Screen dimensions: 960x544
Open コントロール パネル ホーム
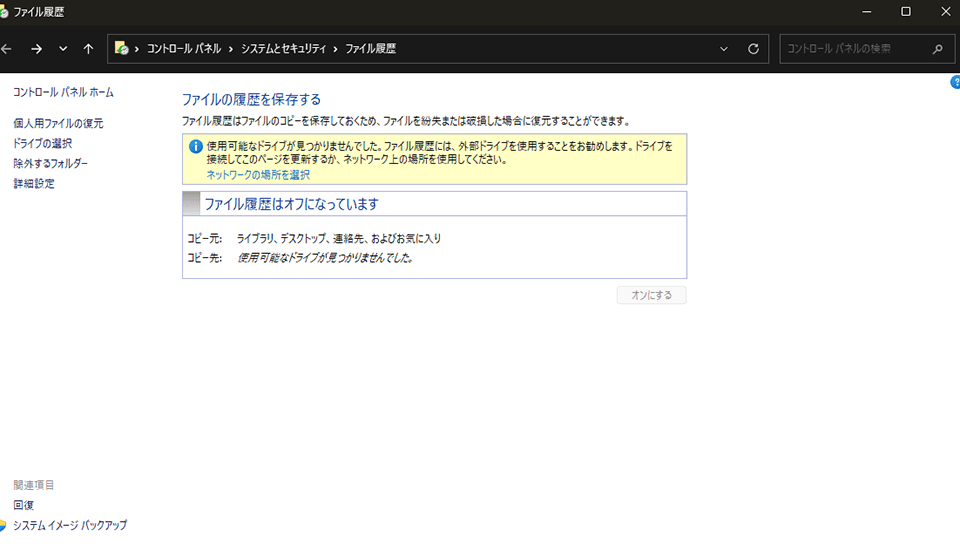pos(64,92)
